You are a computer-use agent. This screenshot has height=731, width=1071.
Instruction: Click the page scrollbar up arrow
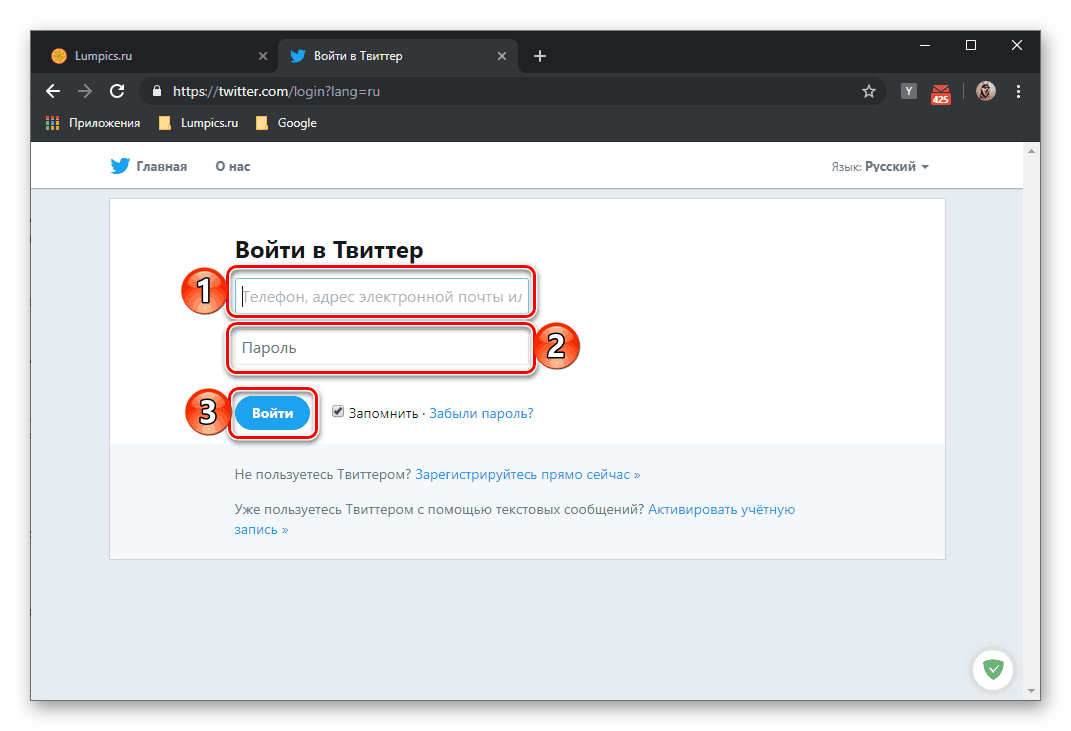(1031, 151)
